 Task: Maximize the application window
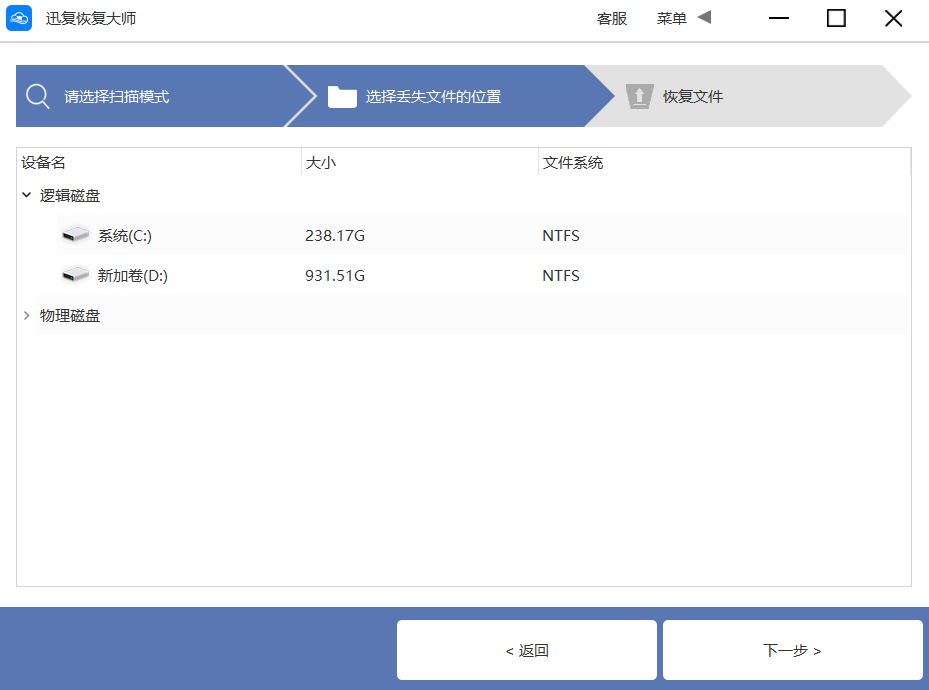[x=836, y=18]
